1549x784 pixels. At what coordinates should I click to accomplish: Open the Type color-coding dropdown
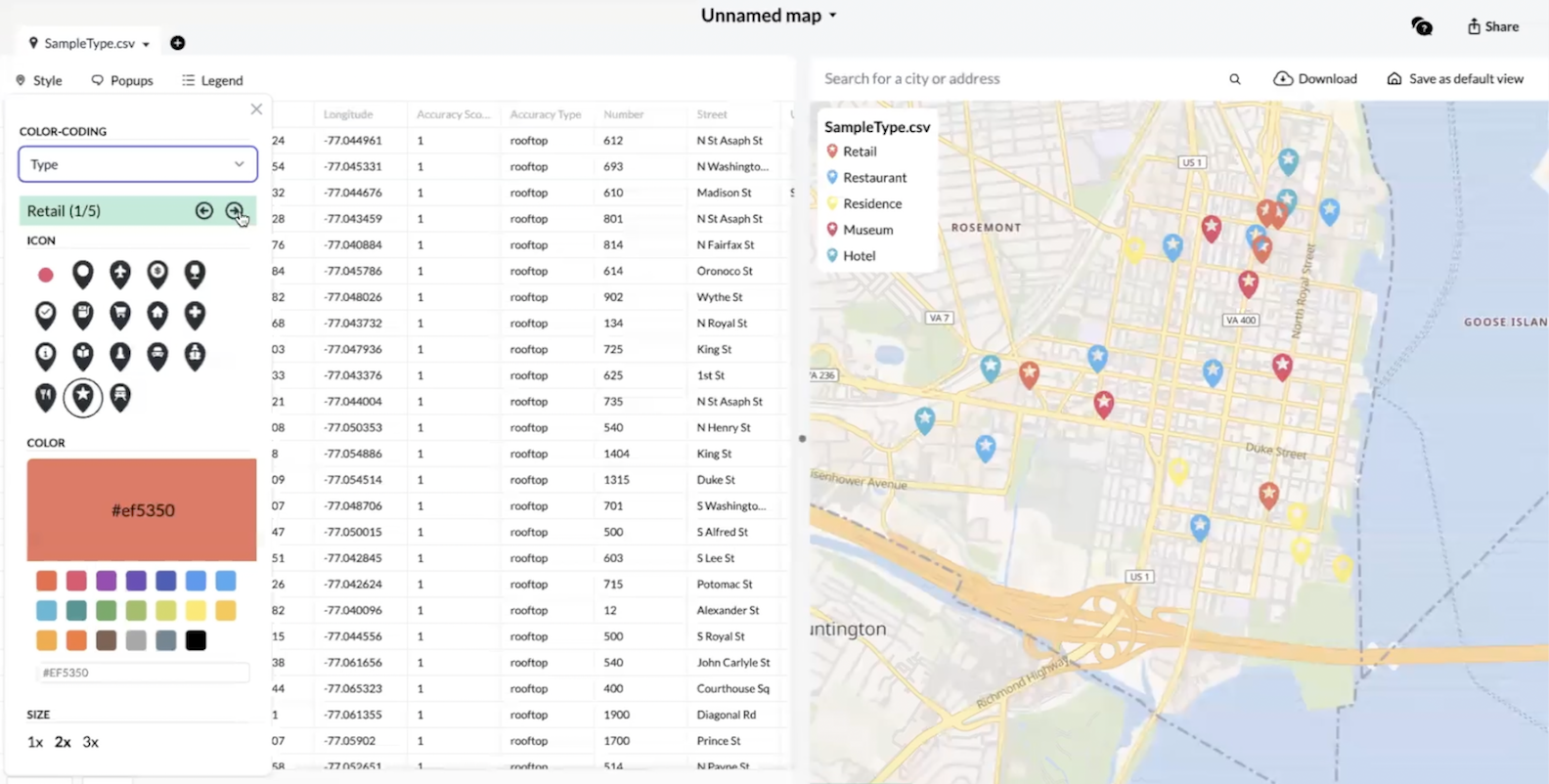[x=138, y=164]
